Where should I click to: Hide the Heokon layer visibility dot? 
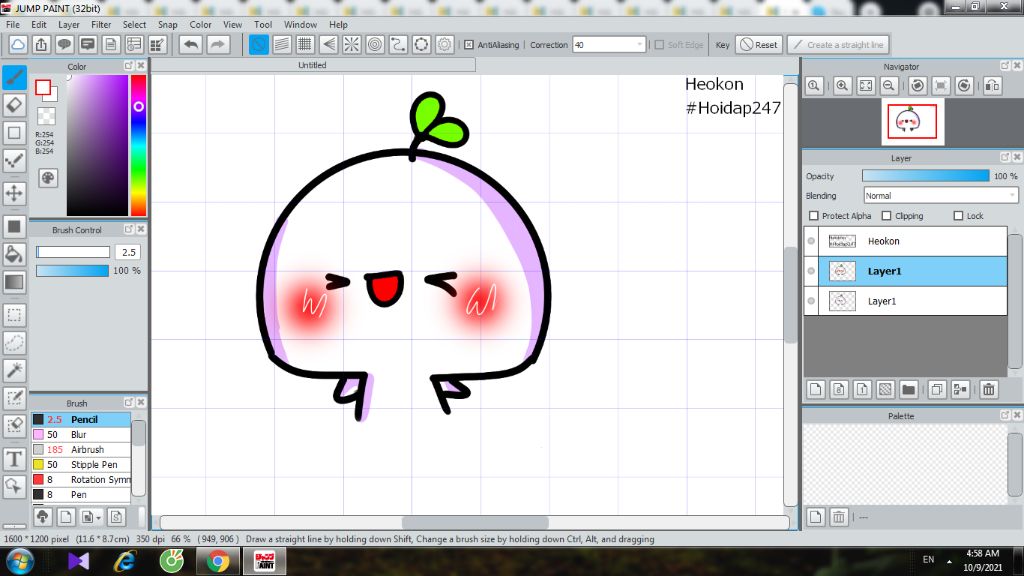[x=811, y=241]
